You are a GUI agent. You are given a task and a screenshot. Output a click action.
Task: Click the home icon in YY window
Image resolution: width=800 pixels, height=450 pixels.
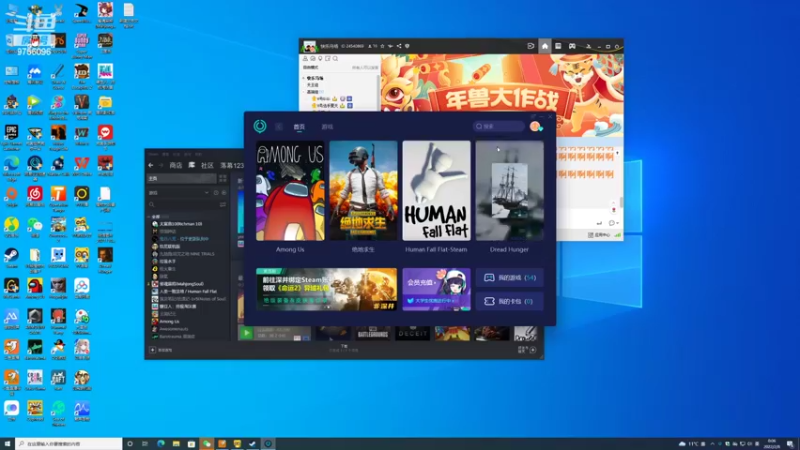click(544, 46)
